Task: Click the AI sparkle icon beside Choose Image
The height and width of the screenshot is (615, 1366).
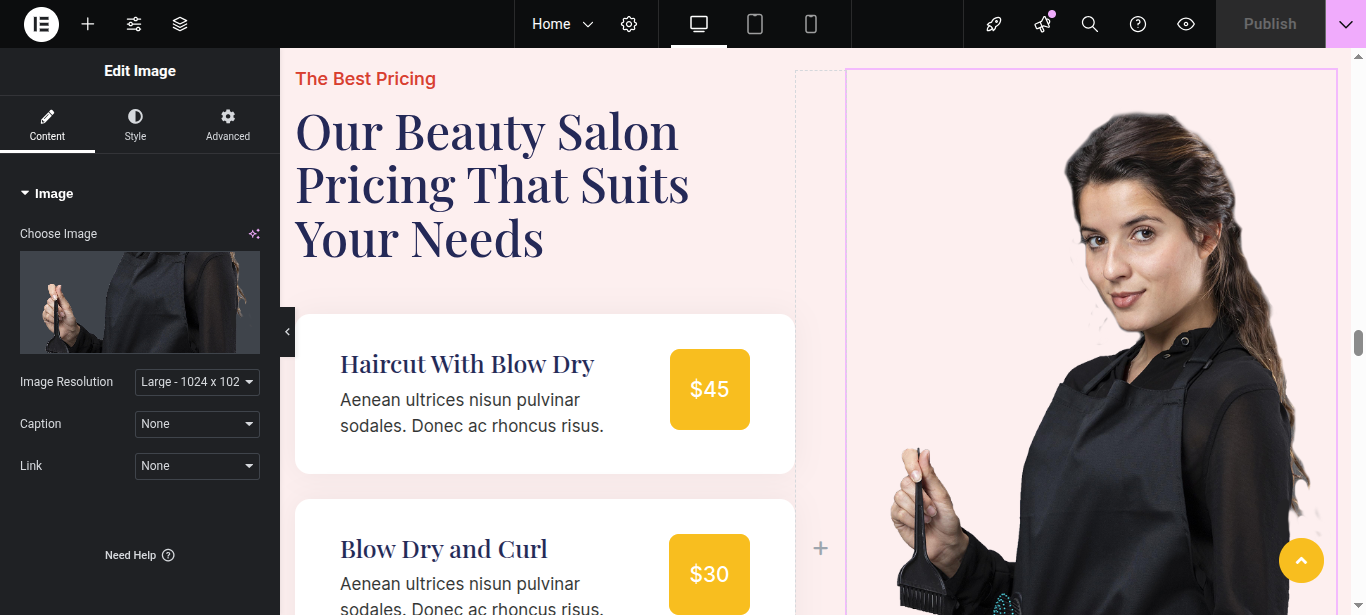Action: point(254,234)
